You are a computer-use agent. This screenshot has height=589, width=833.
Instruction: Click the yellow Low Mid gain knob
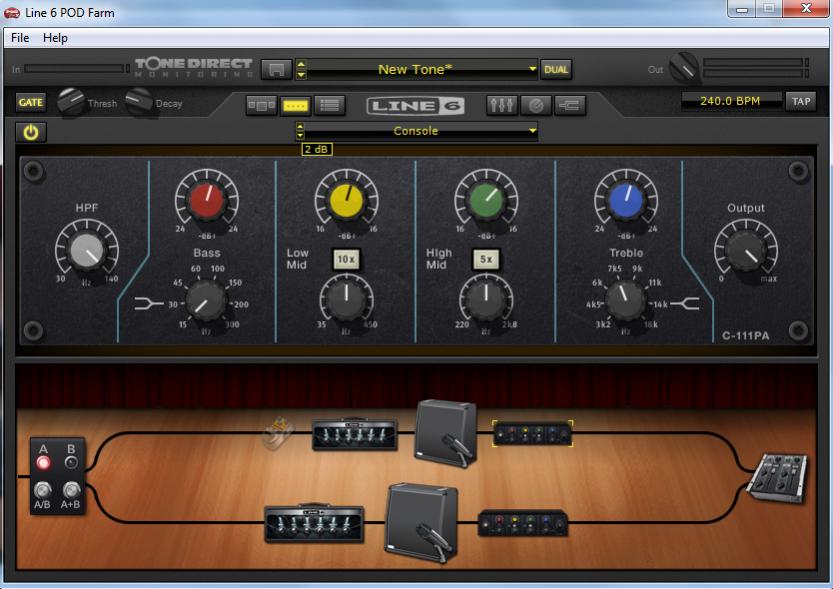(346, 201)
